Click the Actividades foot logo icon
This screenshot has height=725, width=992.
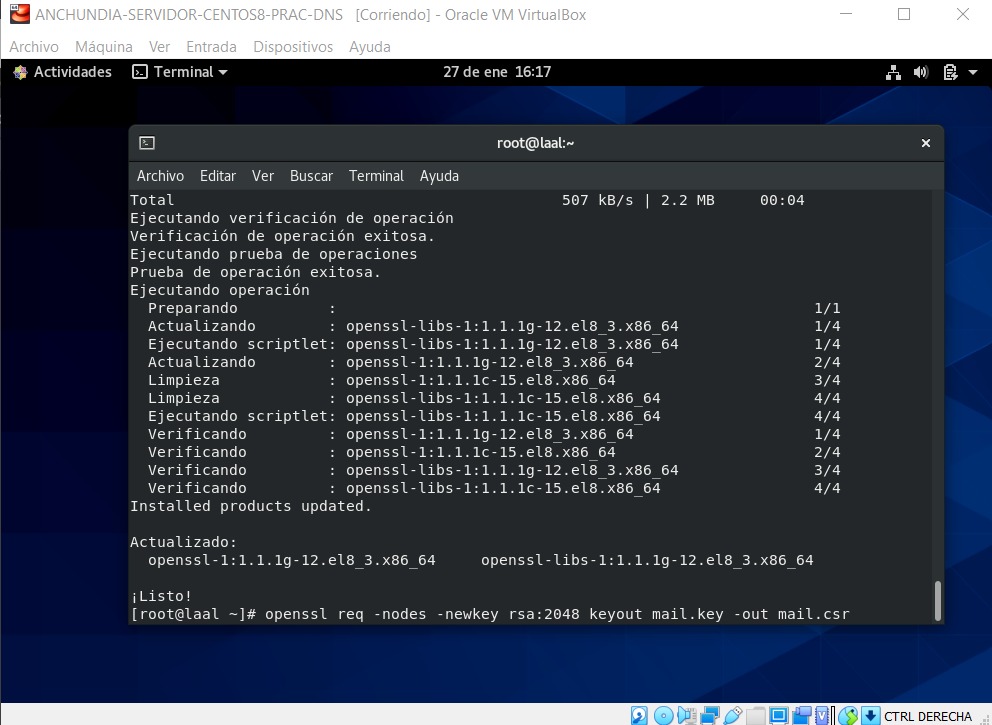click(20, 72)
